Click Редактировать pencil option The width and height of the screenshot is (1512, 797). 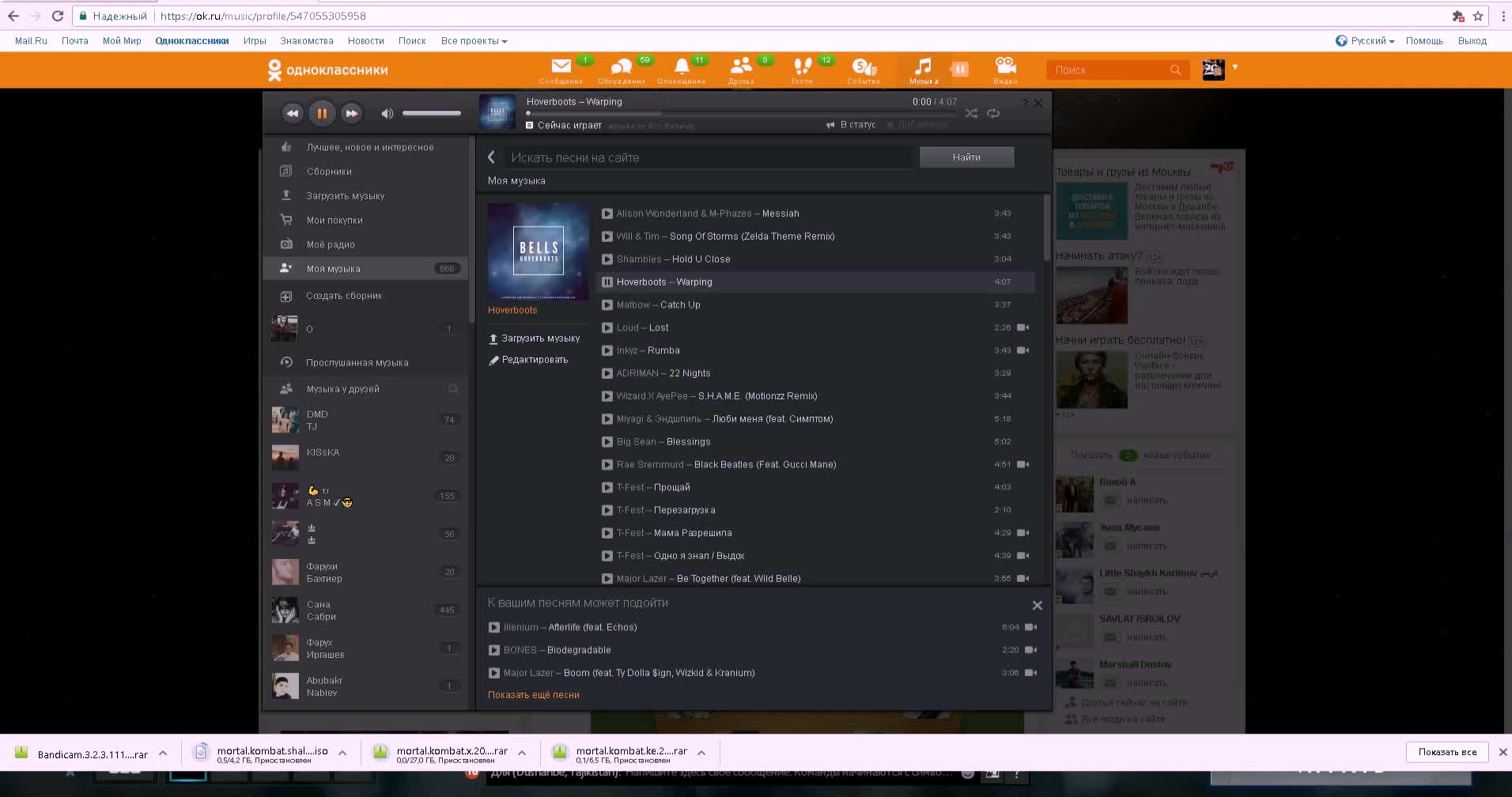coord(528,360)
